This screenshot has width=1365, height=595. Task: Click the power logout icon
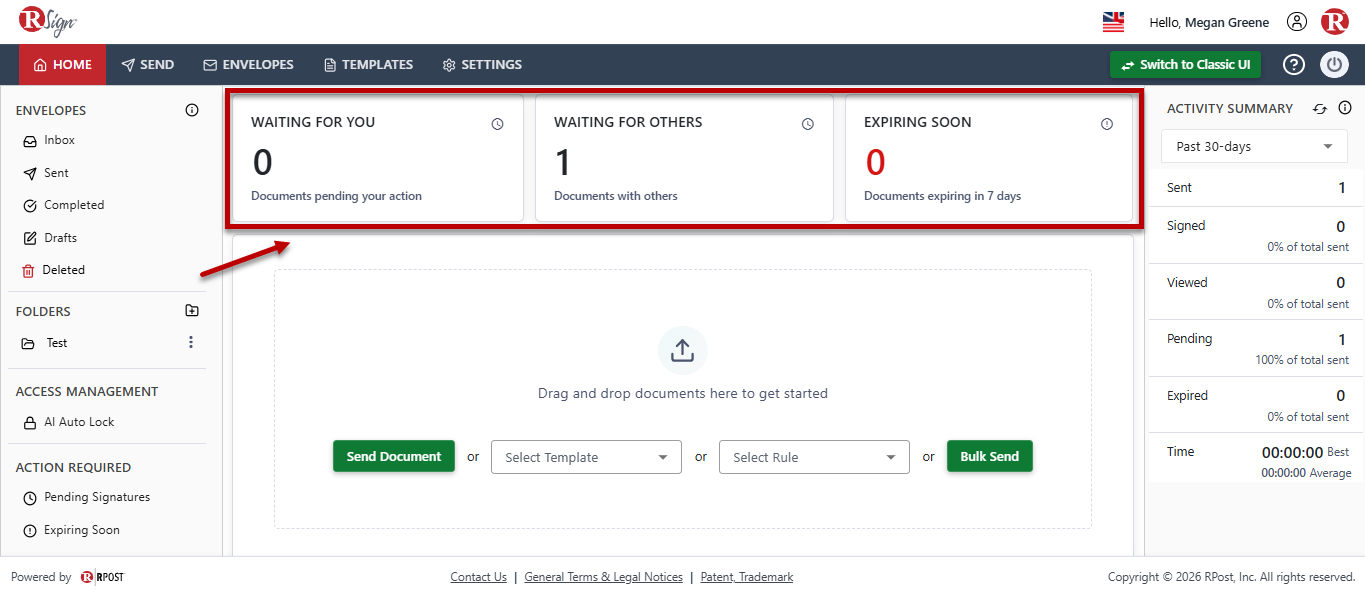[1334, 64]
